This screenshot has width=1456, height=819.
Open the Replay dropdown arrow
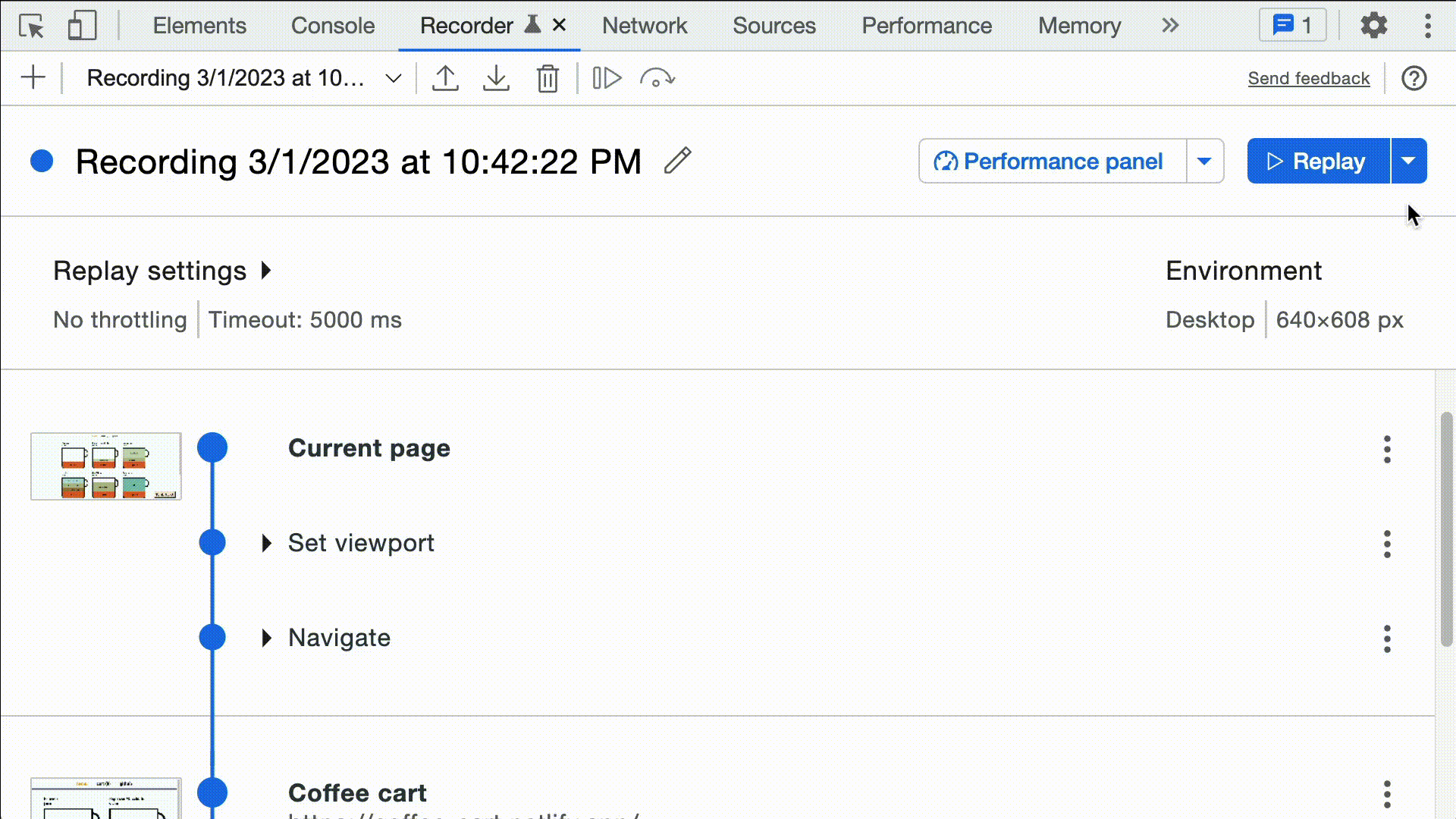tap(1408, 161)
